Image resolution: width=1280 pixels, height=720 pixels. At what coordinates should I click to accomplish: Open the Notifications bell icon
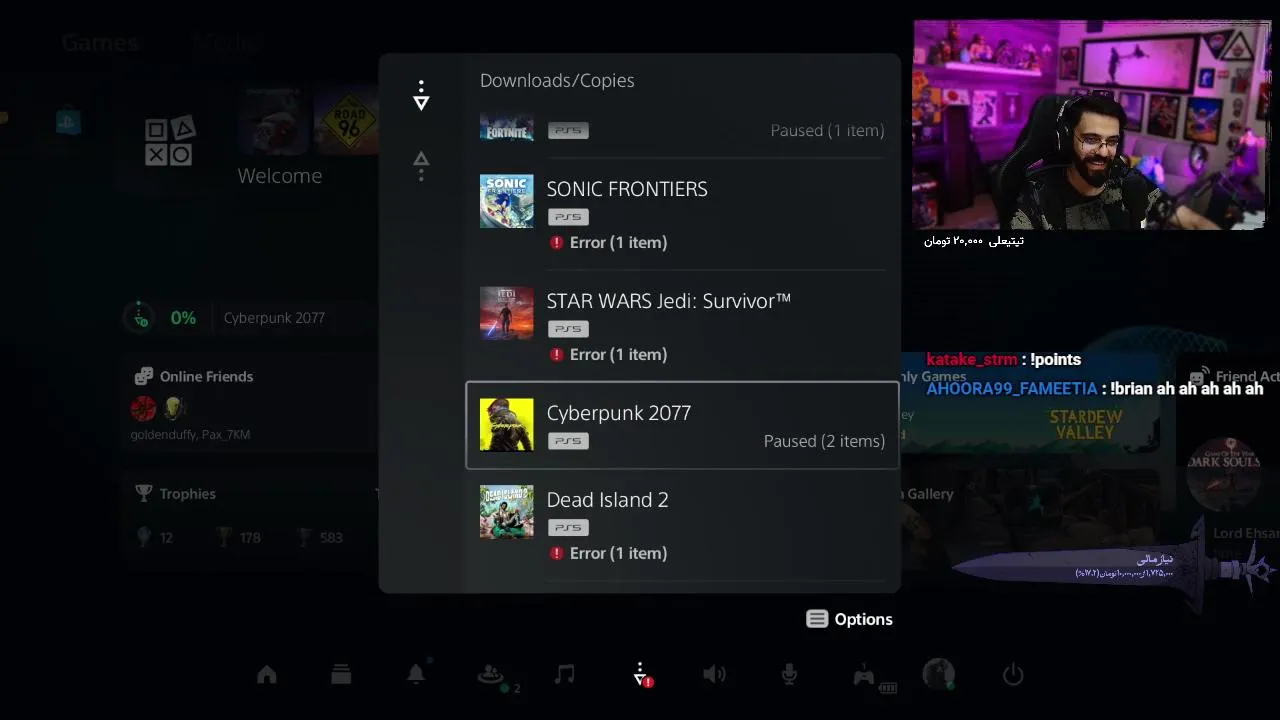[416, 674]
